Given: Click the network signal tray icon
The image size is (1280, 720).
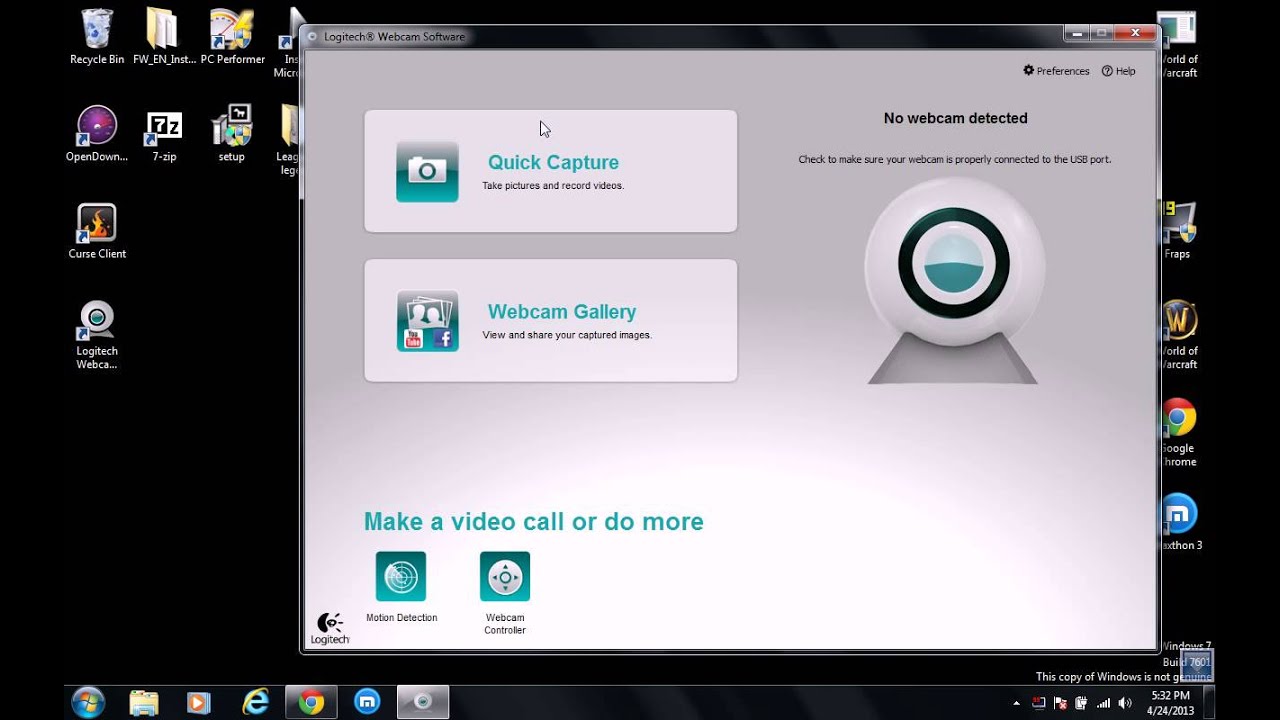Looking at the screenshot, I should click(x=1103, y=703).
